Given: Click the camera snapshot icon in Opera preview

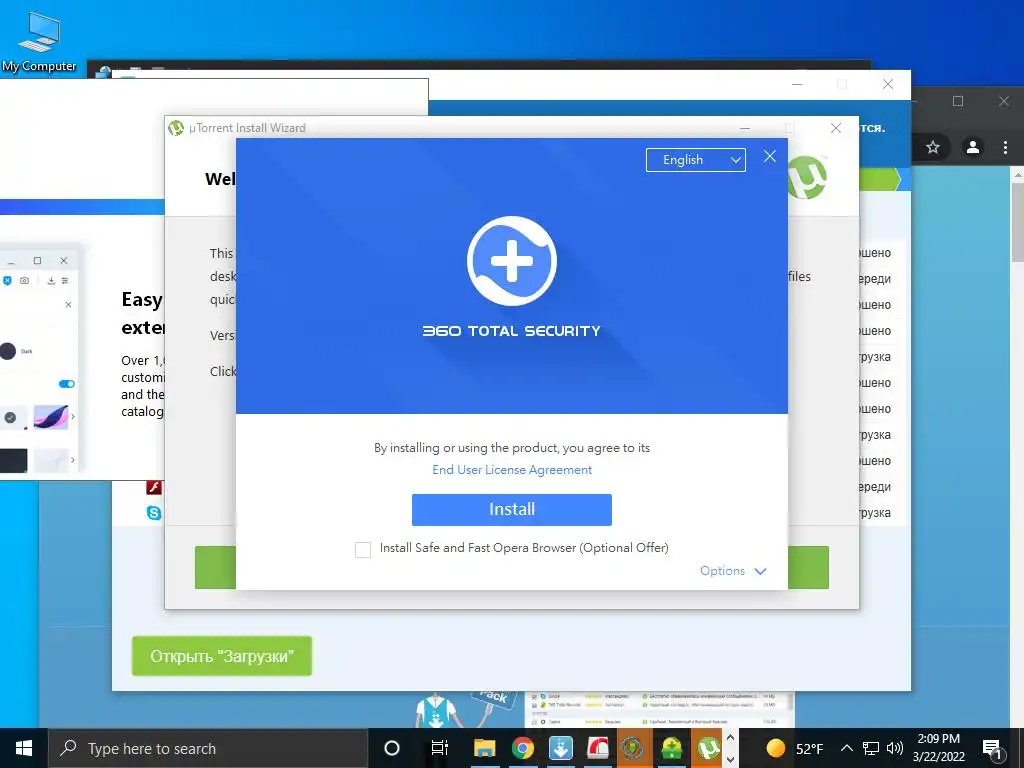Looking at the screenshot, I should click(24, 280).
